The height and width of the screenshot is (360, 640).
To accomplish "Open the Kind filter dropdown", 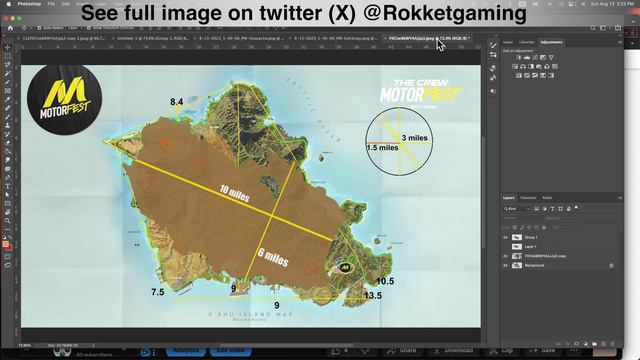I will (517, 209).
